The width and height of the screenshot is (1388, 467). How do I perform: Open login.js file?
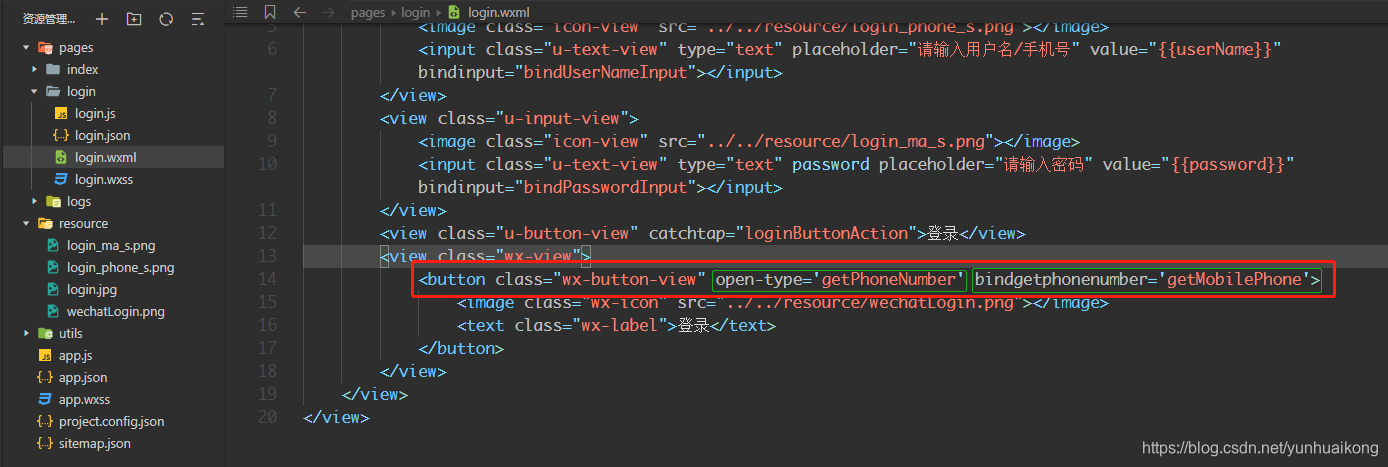point(95,113)
